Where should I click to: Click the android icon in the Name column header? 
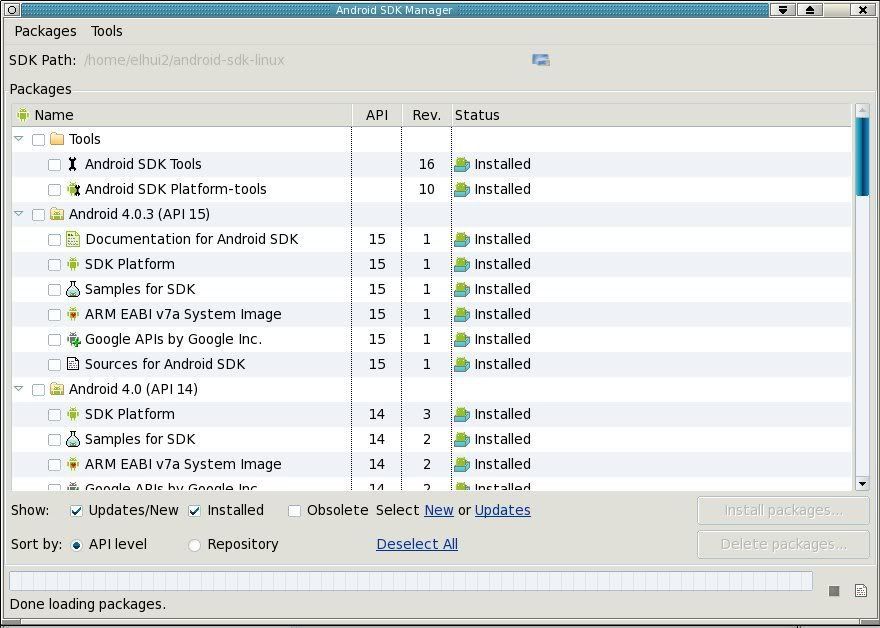tap(23, 115)
